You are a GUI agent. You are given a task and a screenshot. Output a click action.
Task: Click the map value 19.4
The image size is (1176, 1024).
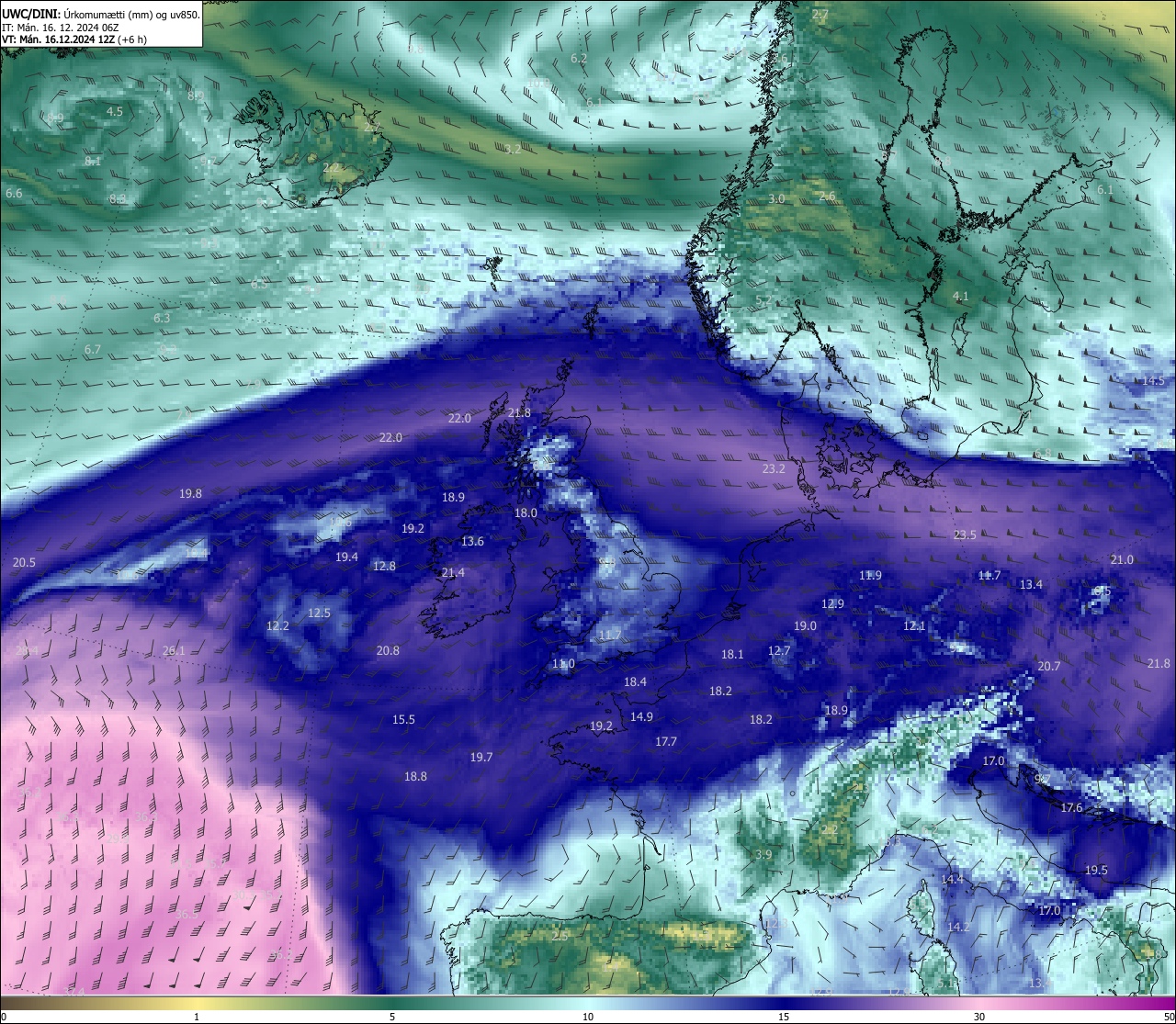pyautogui.click(x=346, y=557)
